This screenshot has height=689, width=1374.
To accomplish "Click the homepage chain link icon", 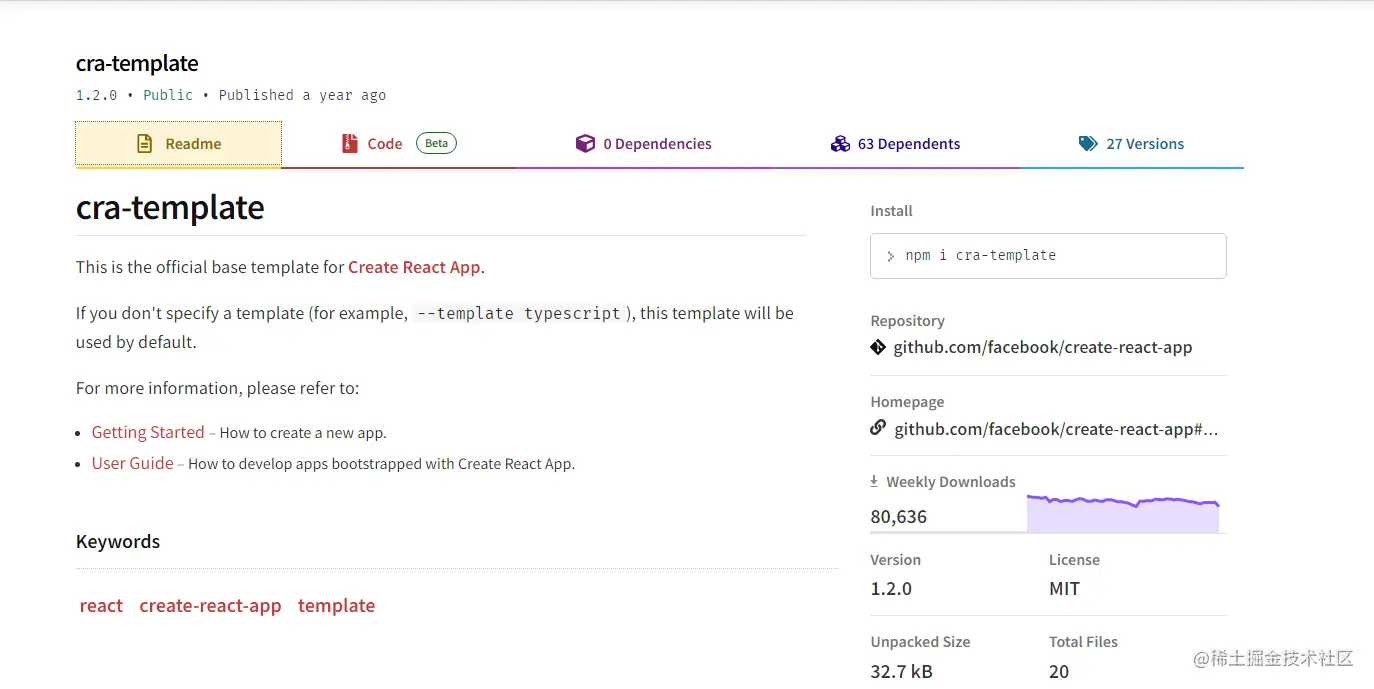I will [x=878, y=428].
